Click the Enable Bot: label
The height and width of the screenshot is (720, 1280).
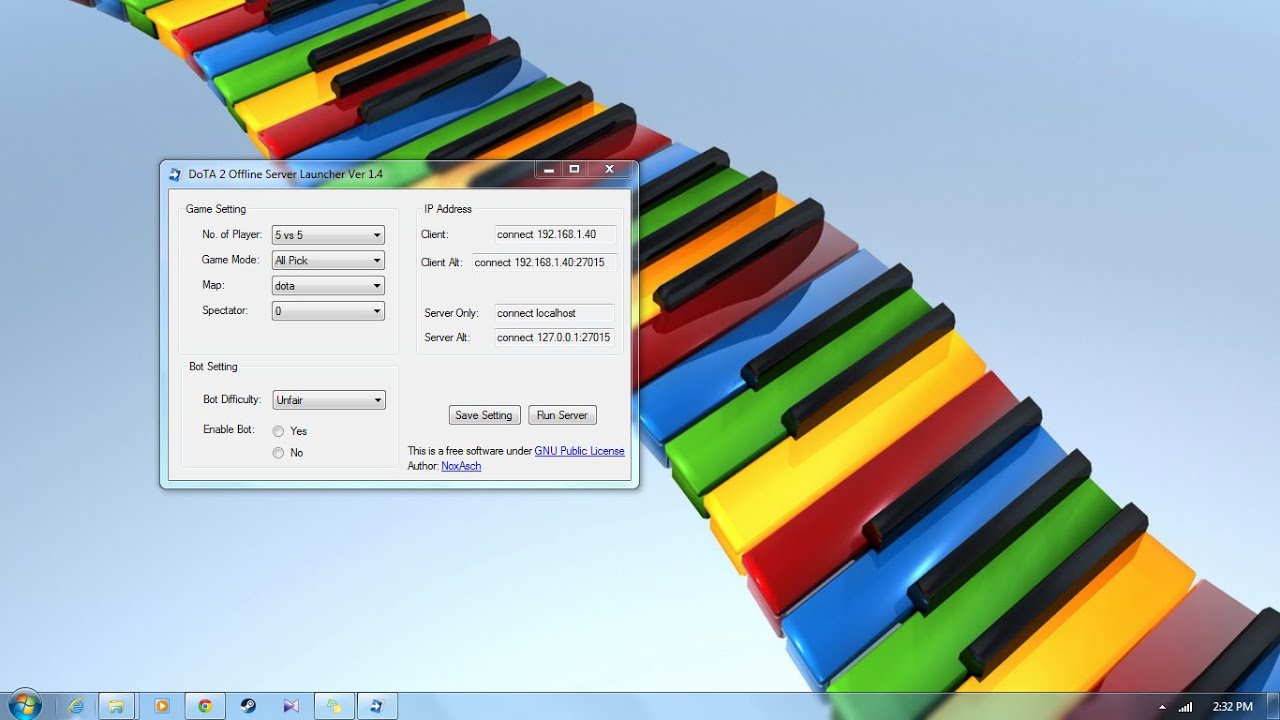pyautogui.click(x=229, y=430)
